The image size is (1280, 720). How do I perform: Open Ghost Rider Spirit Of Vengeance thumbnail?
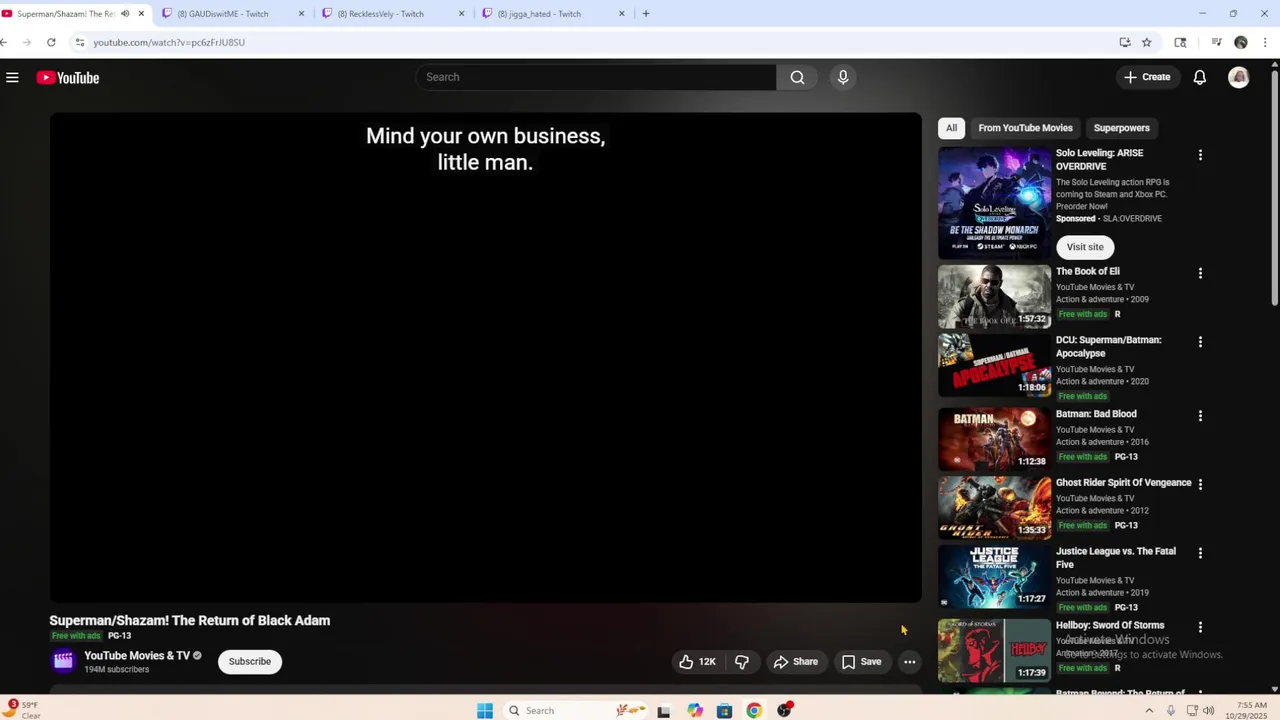[x=994, y=508]
